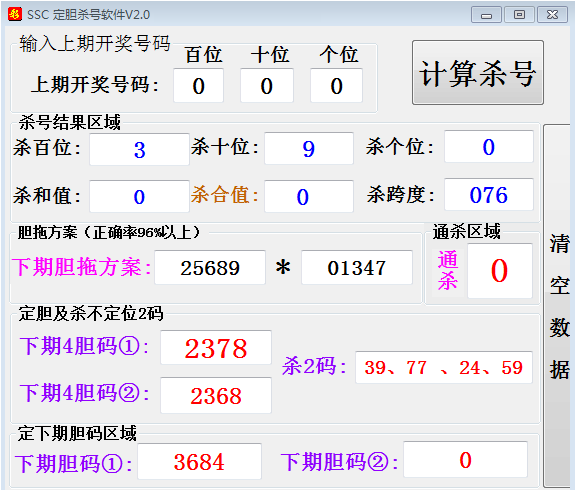The image size is (577, 497).
Task: Click the red app icon in title bar
Action: tap(15, 14)
